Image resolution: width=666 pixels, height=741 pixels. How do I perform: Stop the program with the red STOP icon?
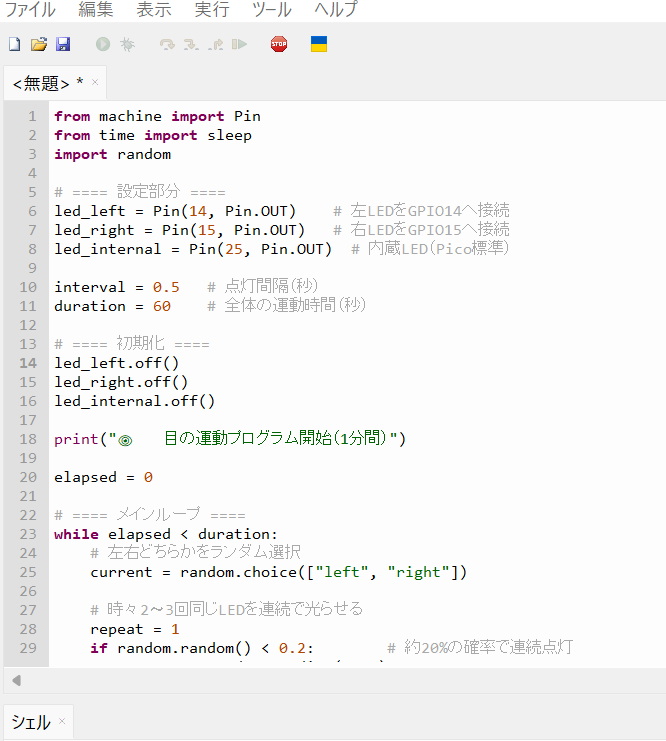pos(279,44)
